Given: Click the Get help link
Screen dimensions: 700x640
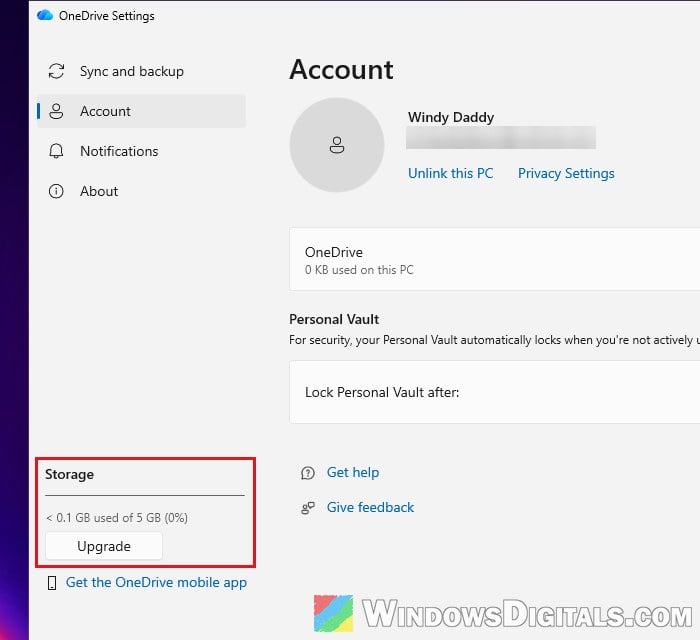Looking at the screenshot, I should (x=353, y=472).
